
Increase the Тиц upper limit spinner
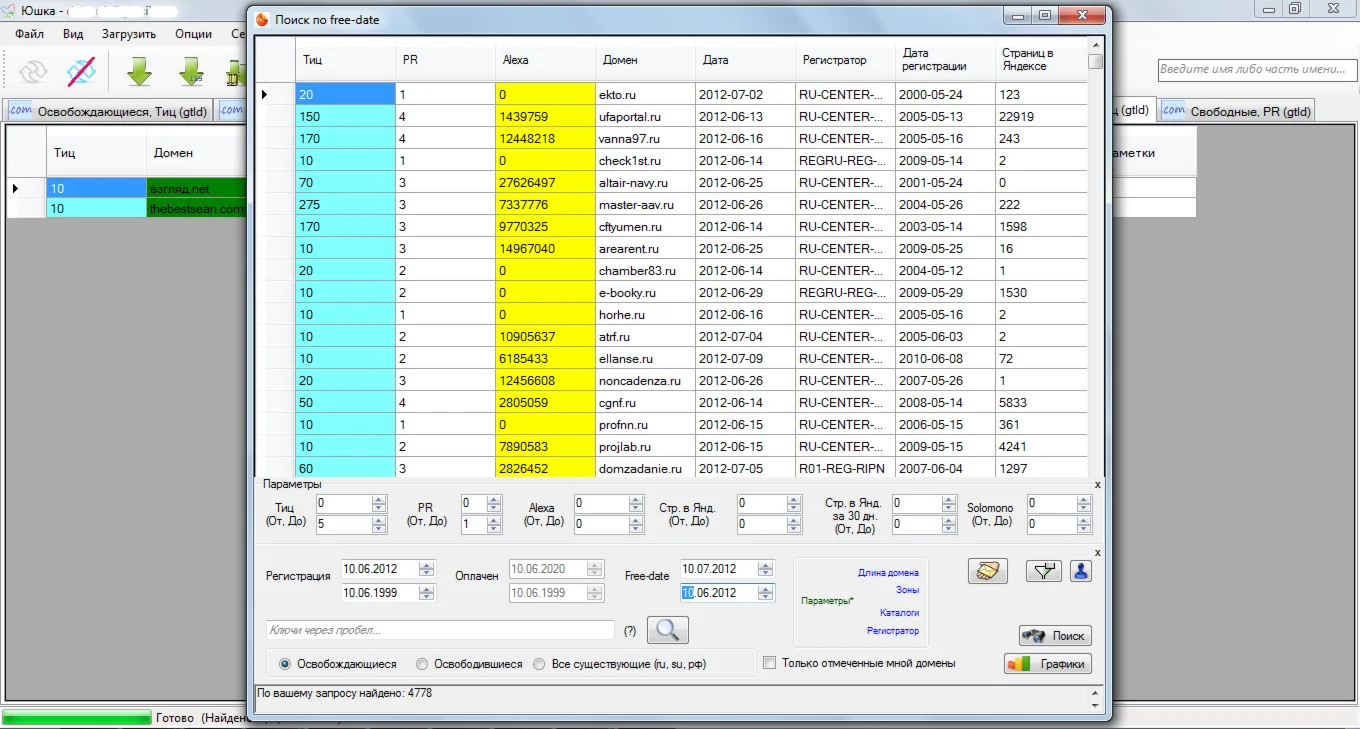378,520
